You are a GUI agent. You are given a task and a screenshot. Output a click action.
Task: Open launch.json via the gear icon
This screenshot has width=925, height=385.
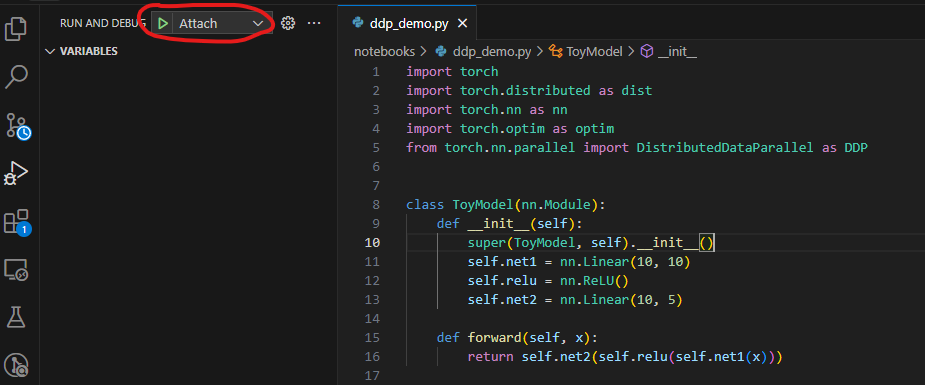(288, 23)
